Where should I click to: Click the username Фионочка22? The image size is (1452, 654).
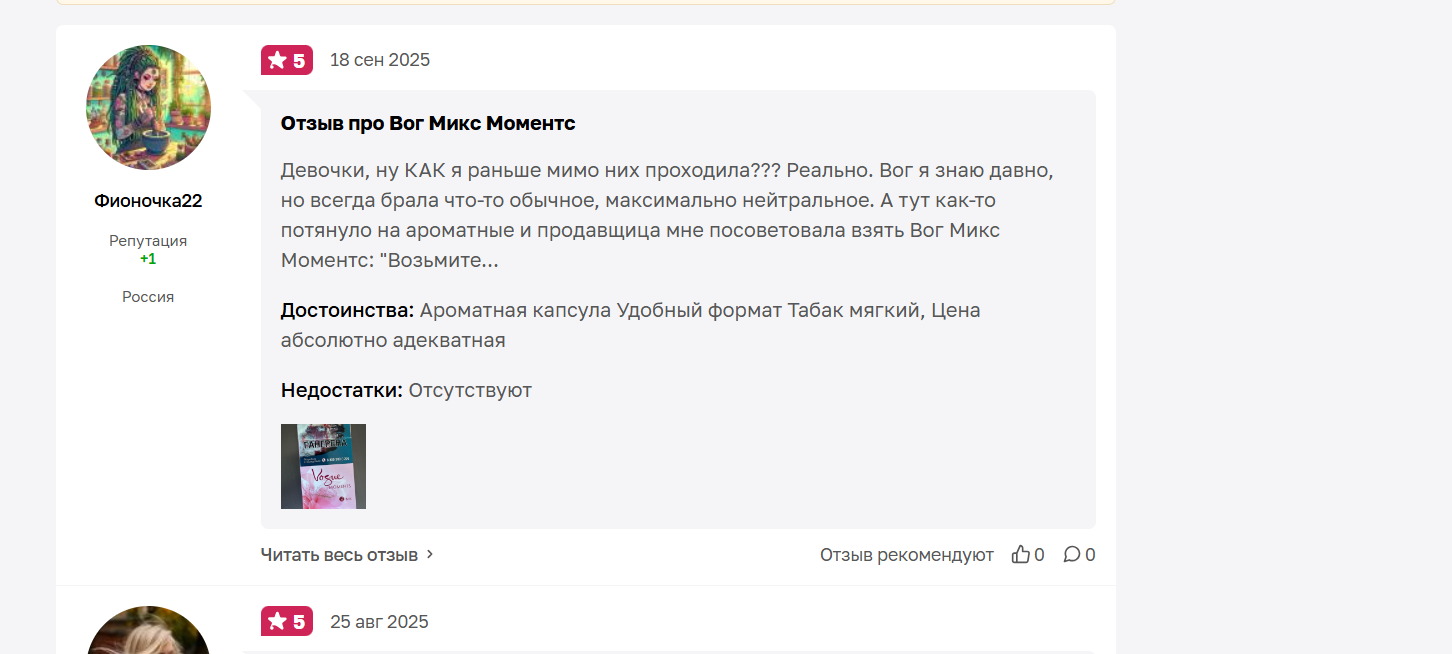coord(148,201)
